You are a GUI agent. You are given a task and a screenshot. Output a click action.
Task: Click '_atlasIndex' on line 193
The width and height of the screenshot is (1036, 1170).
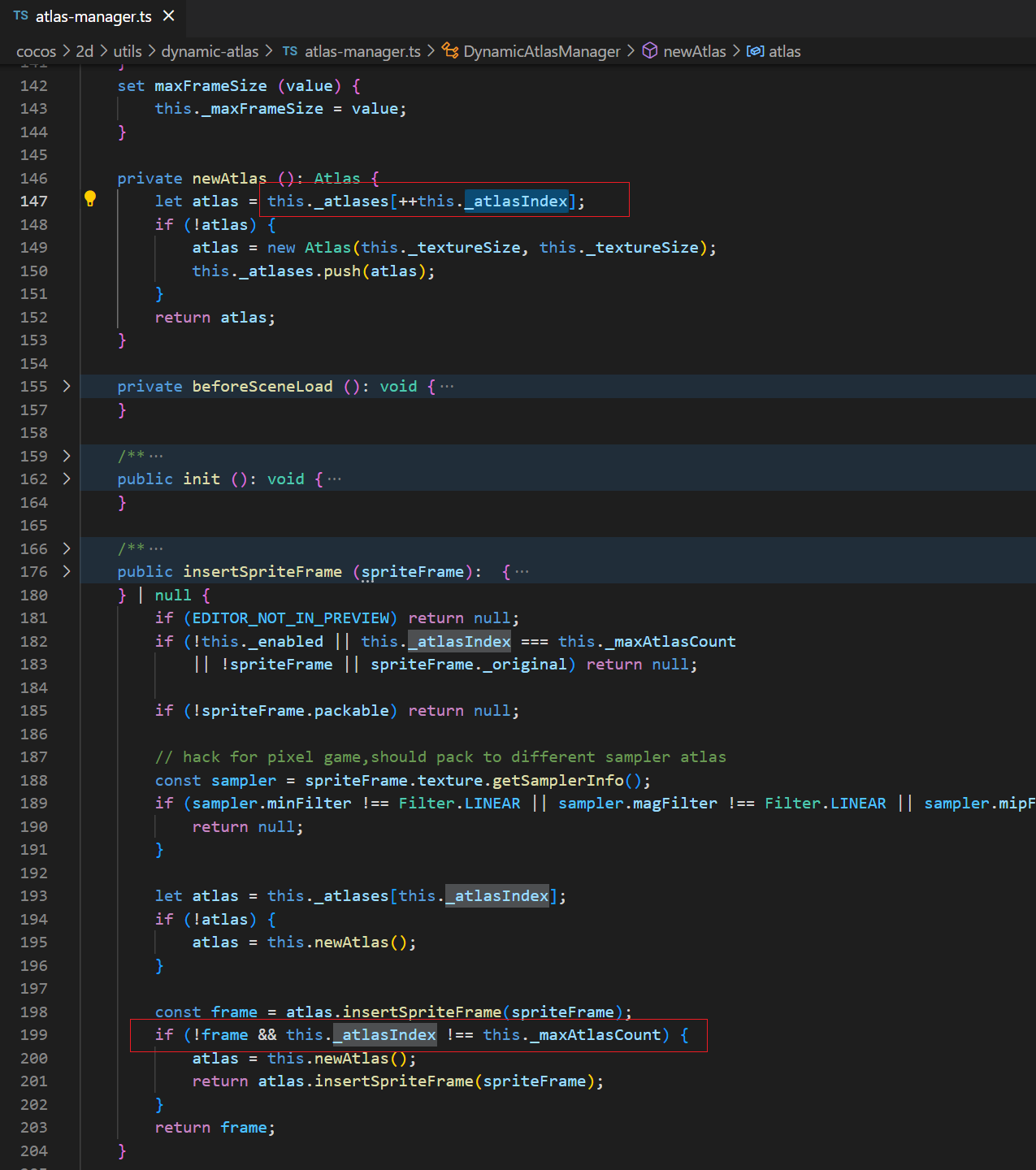pos(497,895)
